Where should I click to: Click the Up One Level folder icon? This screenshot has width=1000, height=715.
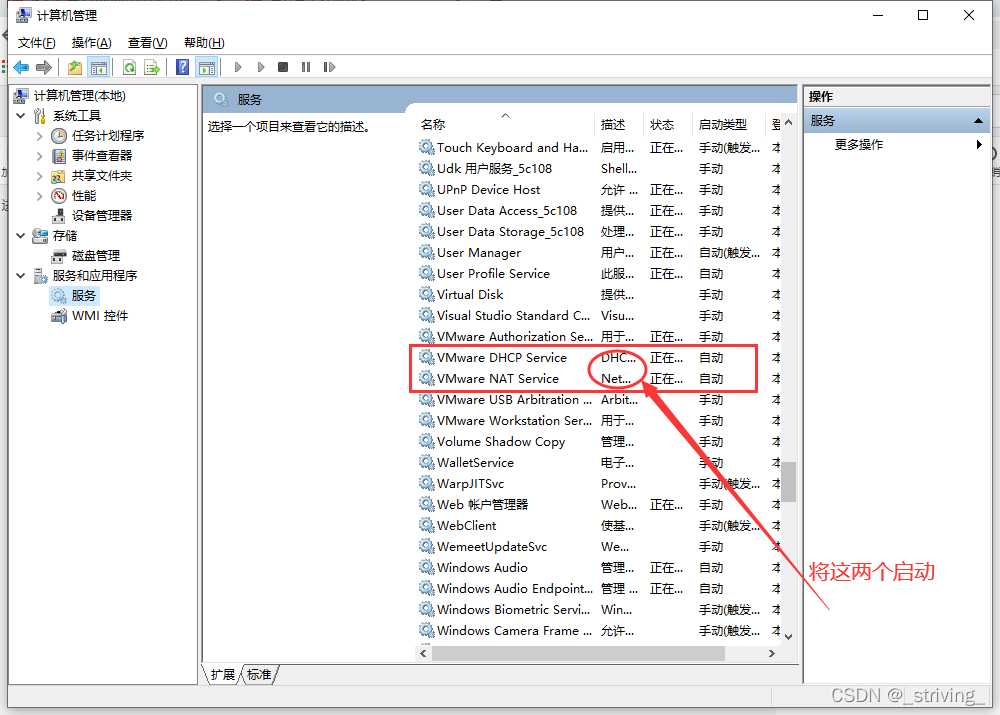[x=75, y=67]
